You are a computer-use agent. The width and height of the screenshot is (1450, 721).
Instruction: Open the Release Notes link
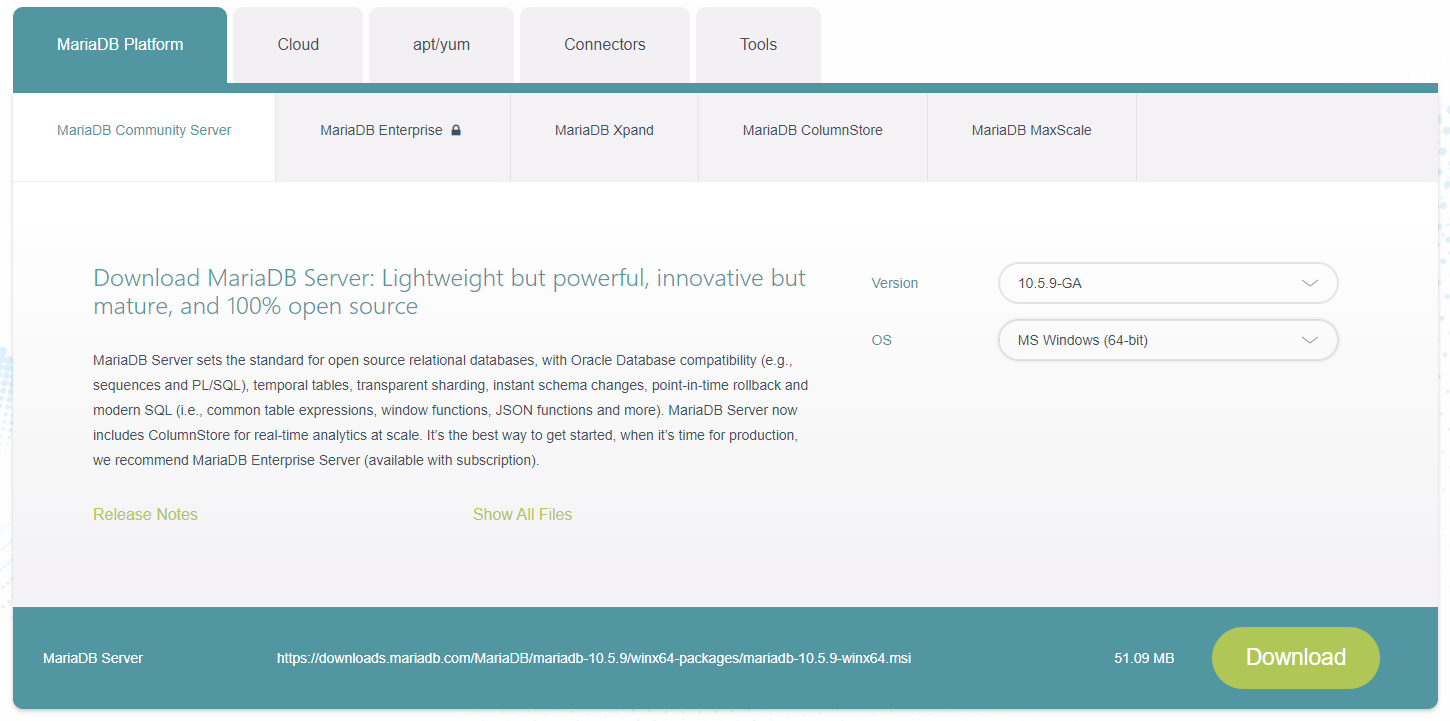[145, 514]
